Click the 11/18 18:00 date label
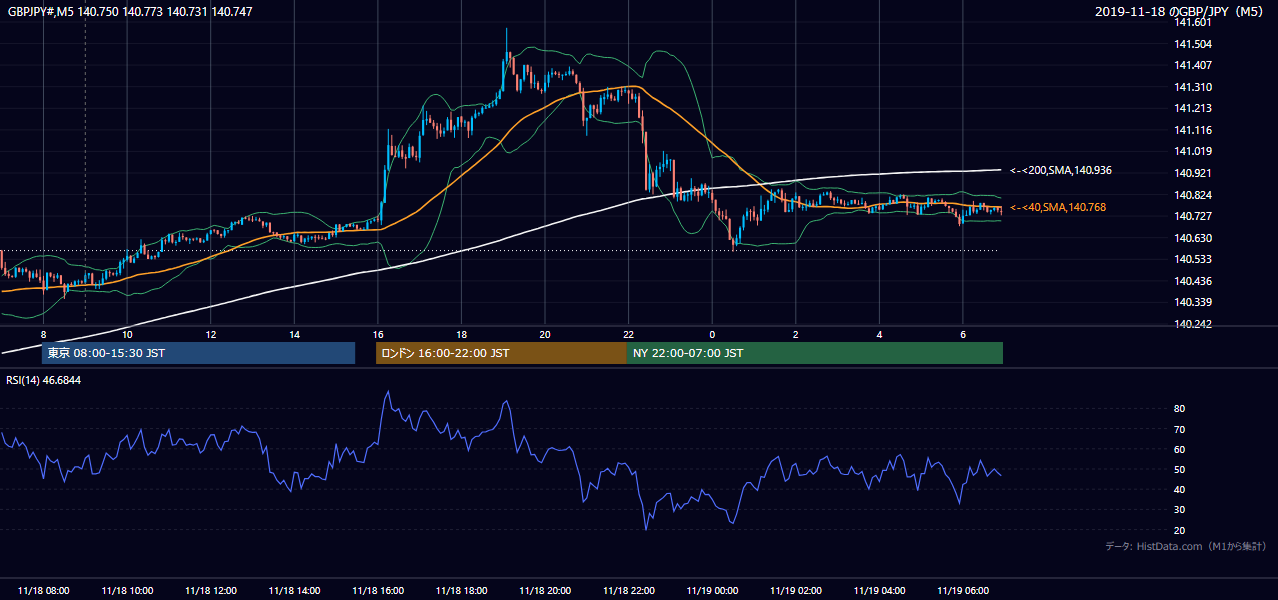Viewport: 1278px width, 600px height. pyautogui.click(x=461, y=590)
